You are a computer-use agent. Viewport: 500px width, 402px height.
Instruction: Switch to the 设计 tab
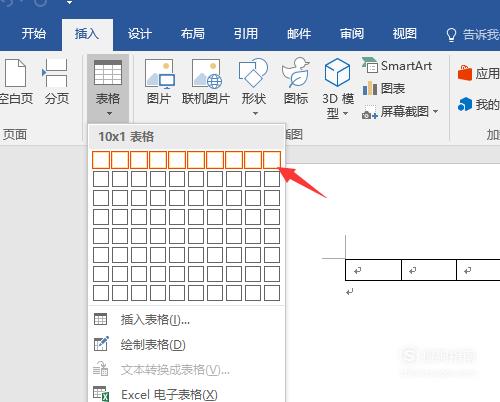[x=140, y=34]
